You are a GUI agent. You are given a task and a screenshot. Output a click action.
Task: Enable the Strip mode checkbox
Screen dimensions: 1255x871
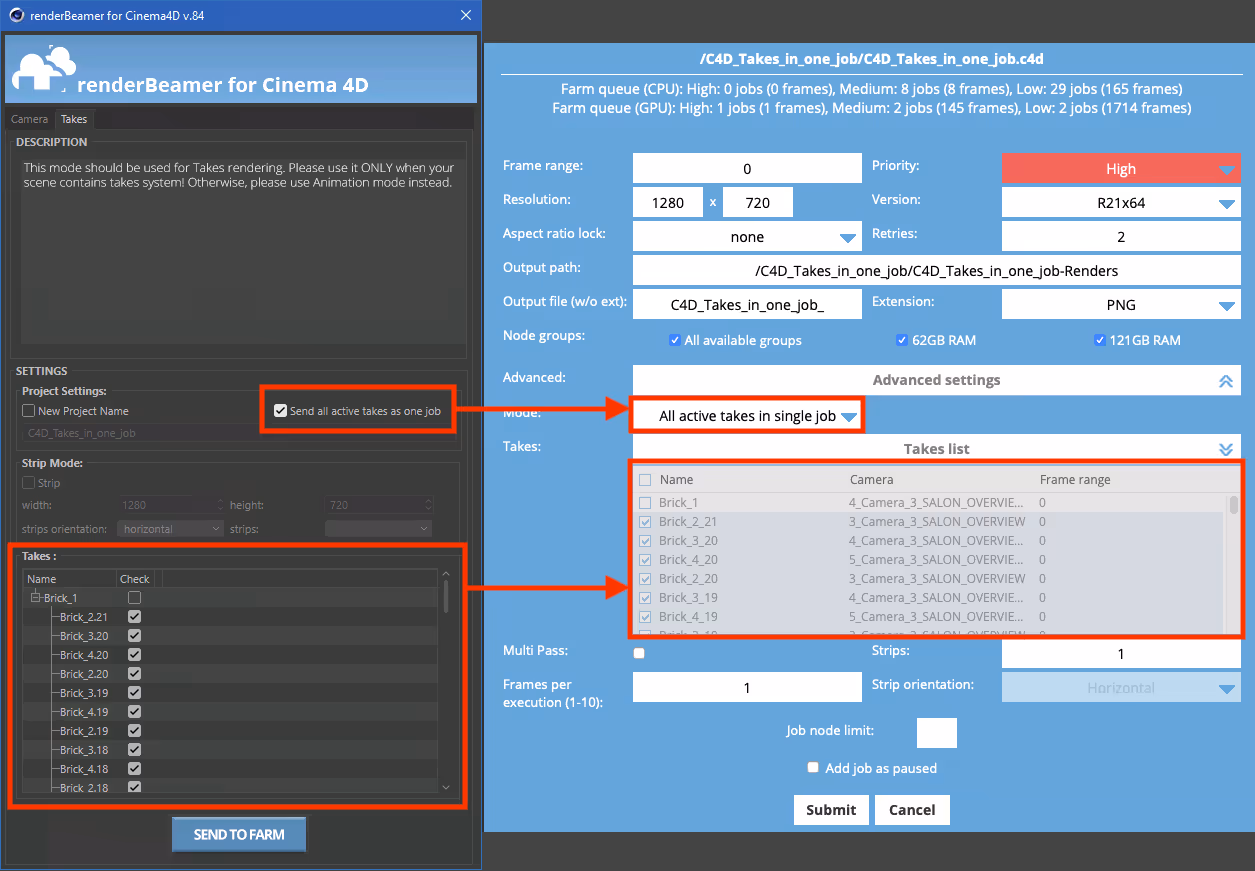tap(28, 483)
